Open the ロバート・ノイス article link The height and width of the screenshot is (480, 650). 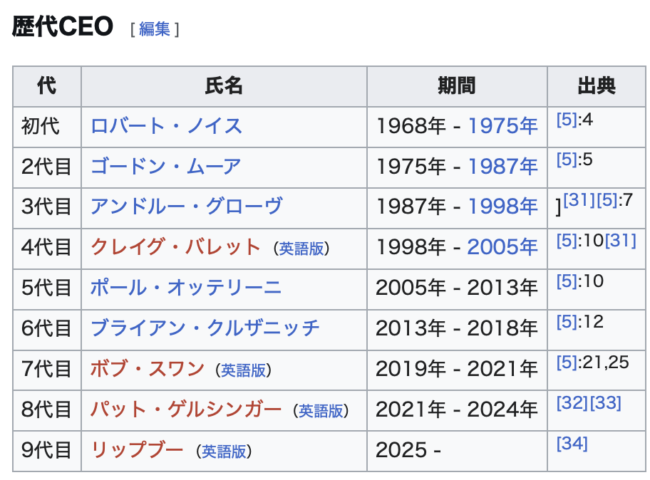(166, 126)
